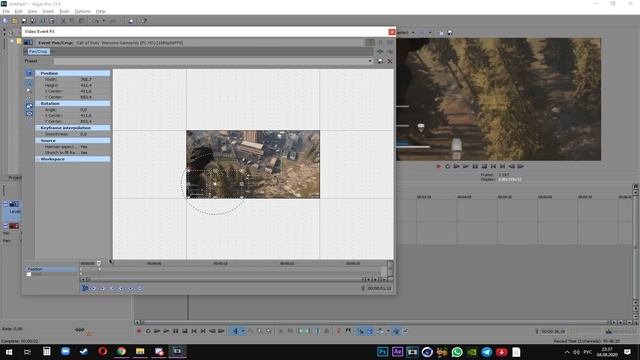This screenshot has width=640, height=360.
Task: Toggle Loop Playback in preview window transport
Action: tap(447, 167)
